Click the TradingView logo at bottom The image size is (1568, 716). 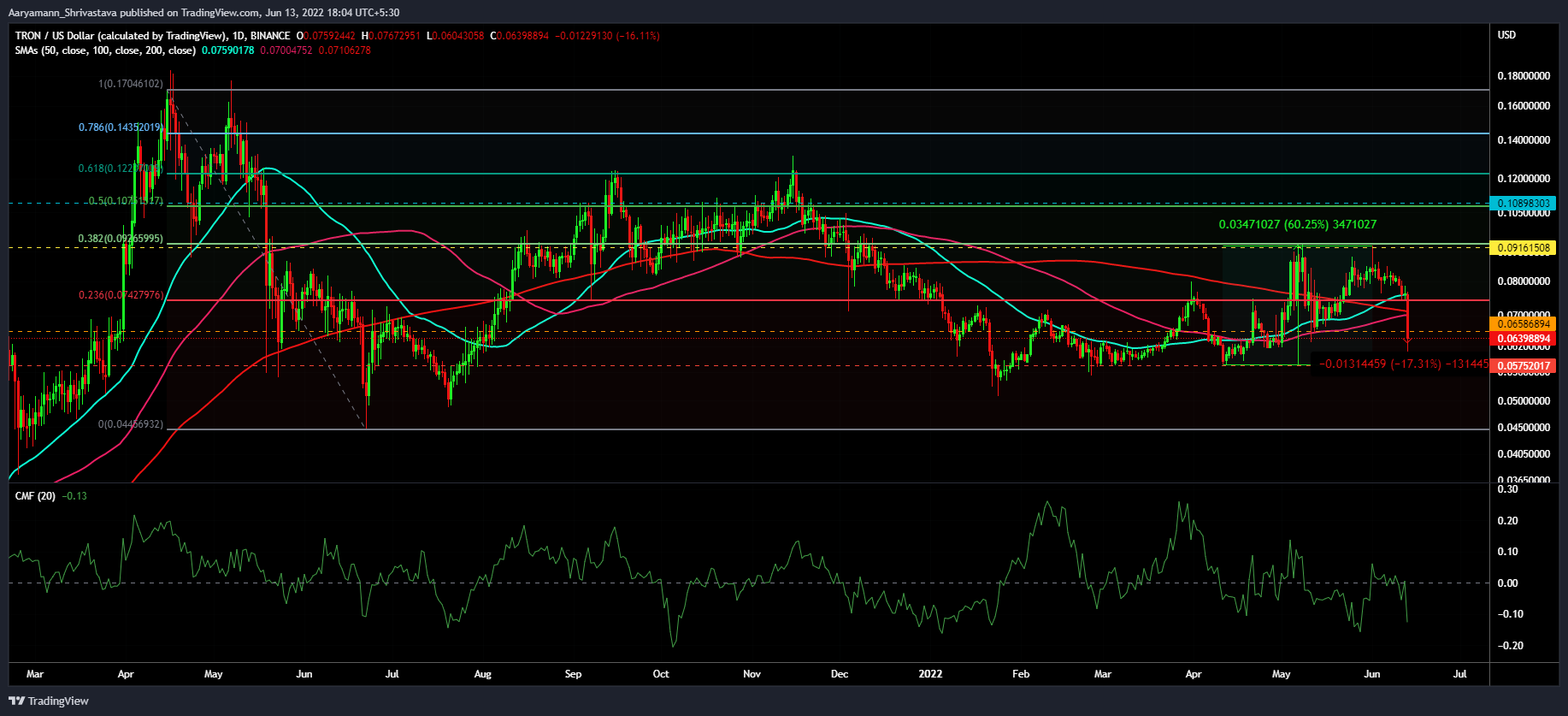(x=49, y=701)
